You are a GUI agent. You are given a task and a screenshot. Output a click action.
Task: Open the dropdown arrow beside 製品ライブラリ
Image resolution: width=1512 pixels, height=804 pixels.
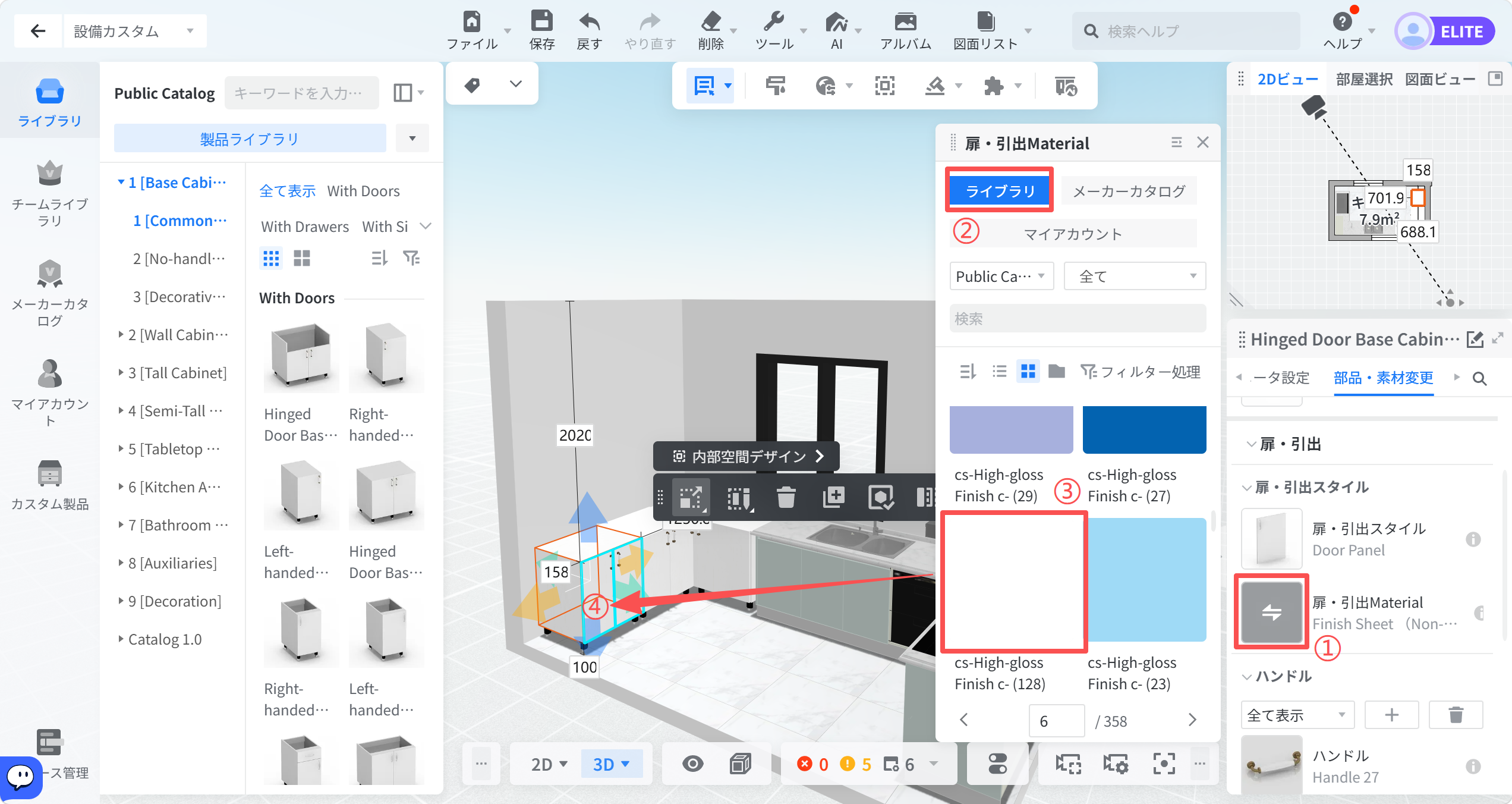tap(412, 139)
